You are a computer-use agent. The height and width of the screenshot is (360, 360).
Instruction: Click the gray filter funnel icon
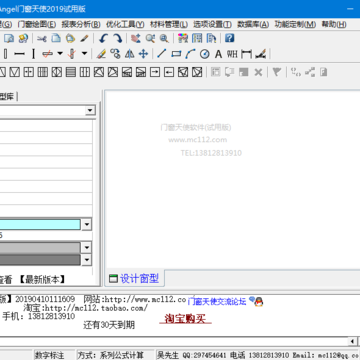tap(277, 72)
